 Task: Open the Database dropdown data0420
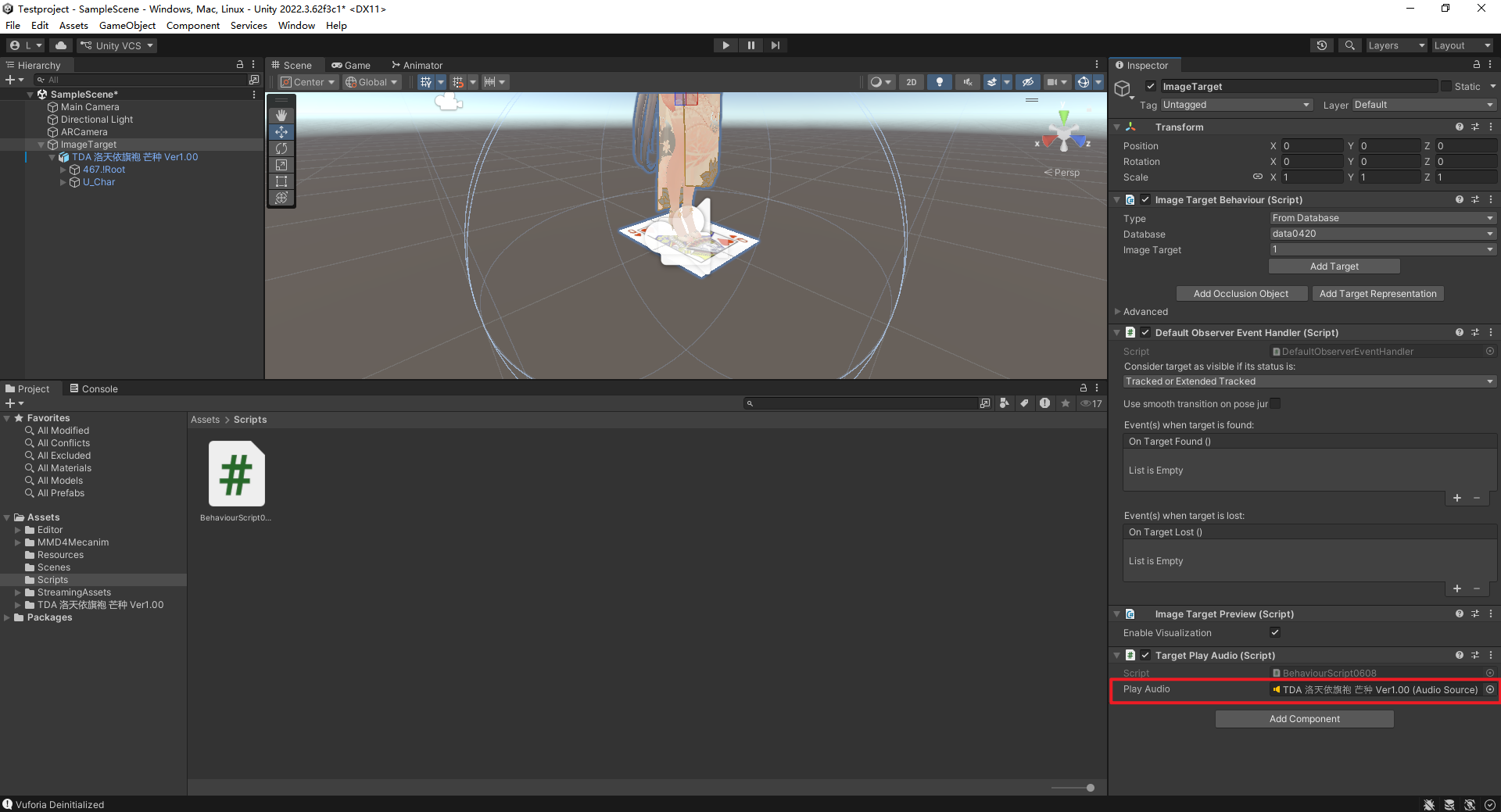1383,234
